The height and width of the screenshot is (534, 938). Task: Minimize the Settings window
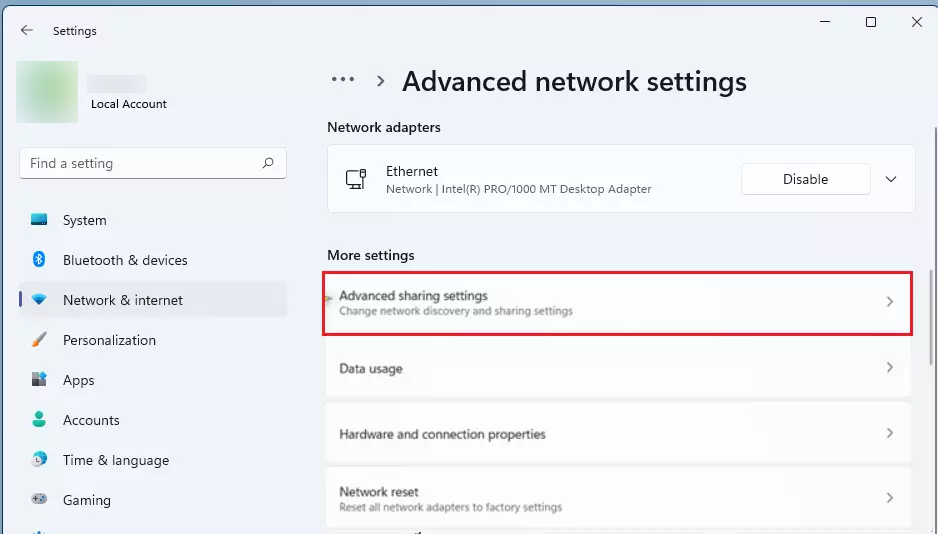[825, 22]
